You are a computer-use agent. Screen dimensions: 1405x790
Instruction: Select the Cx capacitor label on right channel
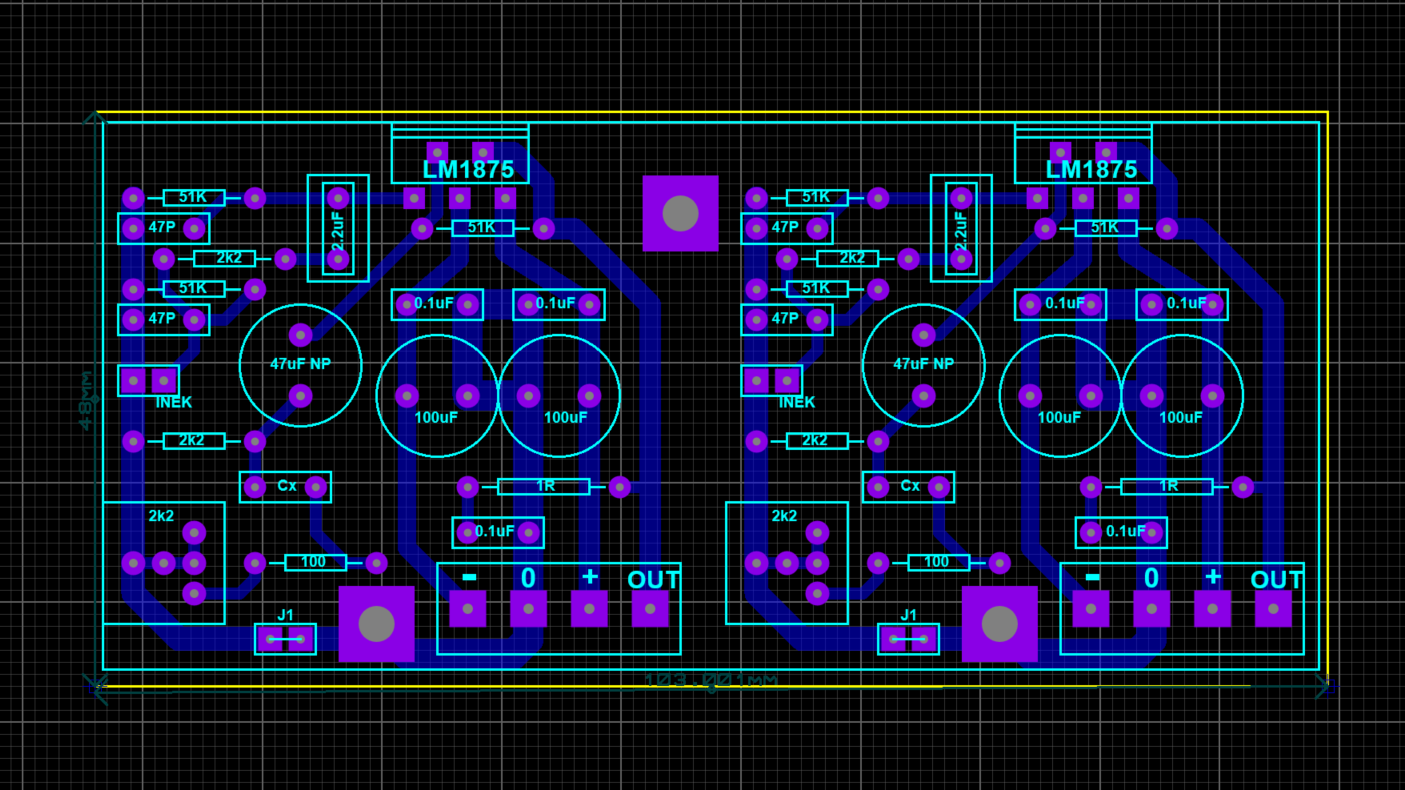click(910, 485)
